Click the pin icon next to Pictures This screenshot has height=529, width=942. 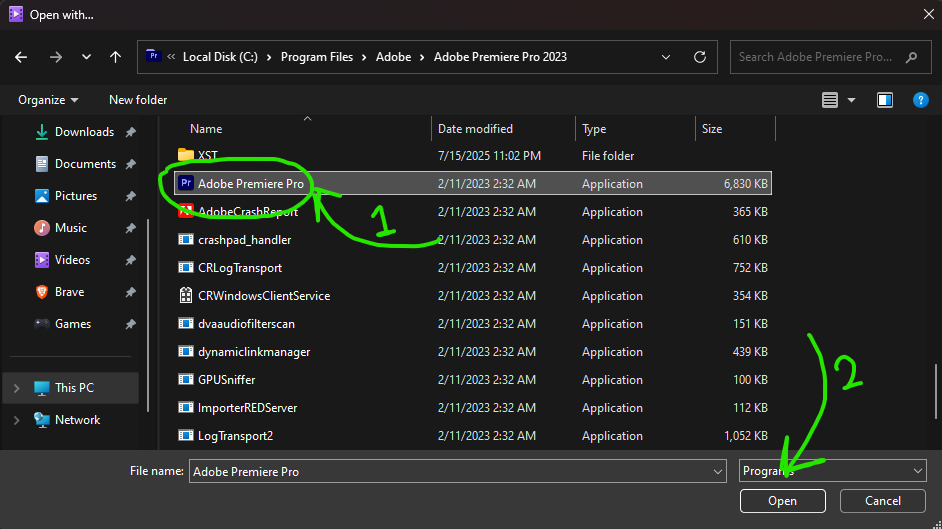coord(130,196)
